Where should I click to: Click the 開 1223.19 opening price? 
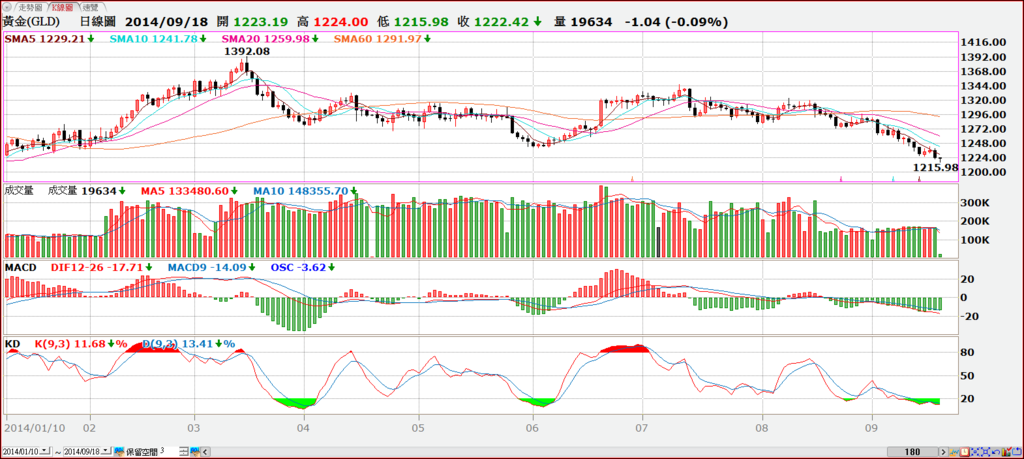pyautogui.click(x=250, y=22)
